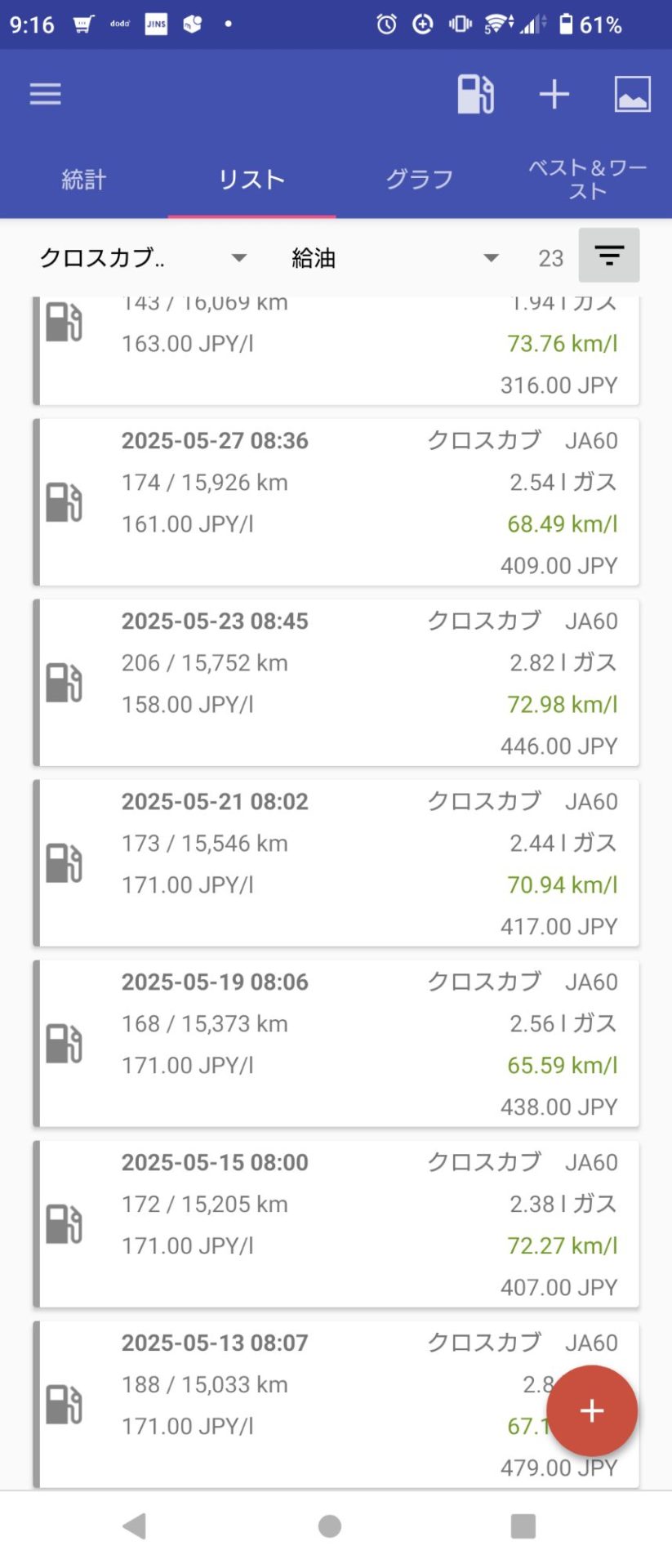672x1568 pixels.
Task: Expand the クロスカブ vehicle dropdown
Action: pyautogui.click(x=143, y=258)
